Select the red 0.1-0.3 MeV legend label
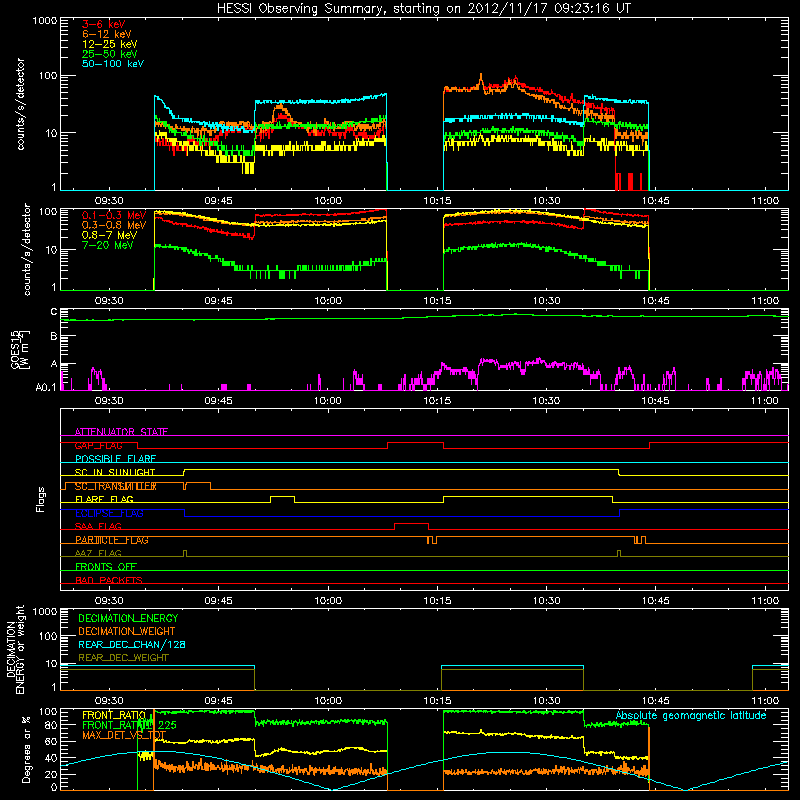The image size is (800, 800). (x=114, y=215)
